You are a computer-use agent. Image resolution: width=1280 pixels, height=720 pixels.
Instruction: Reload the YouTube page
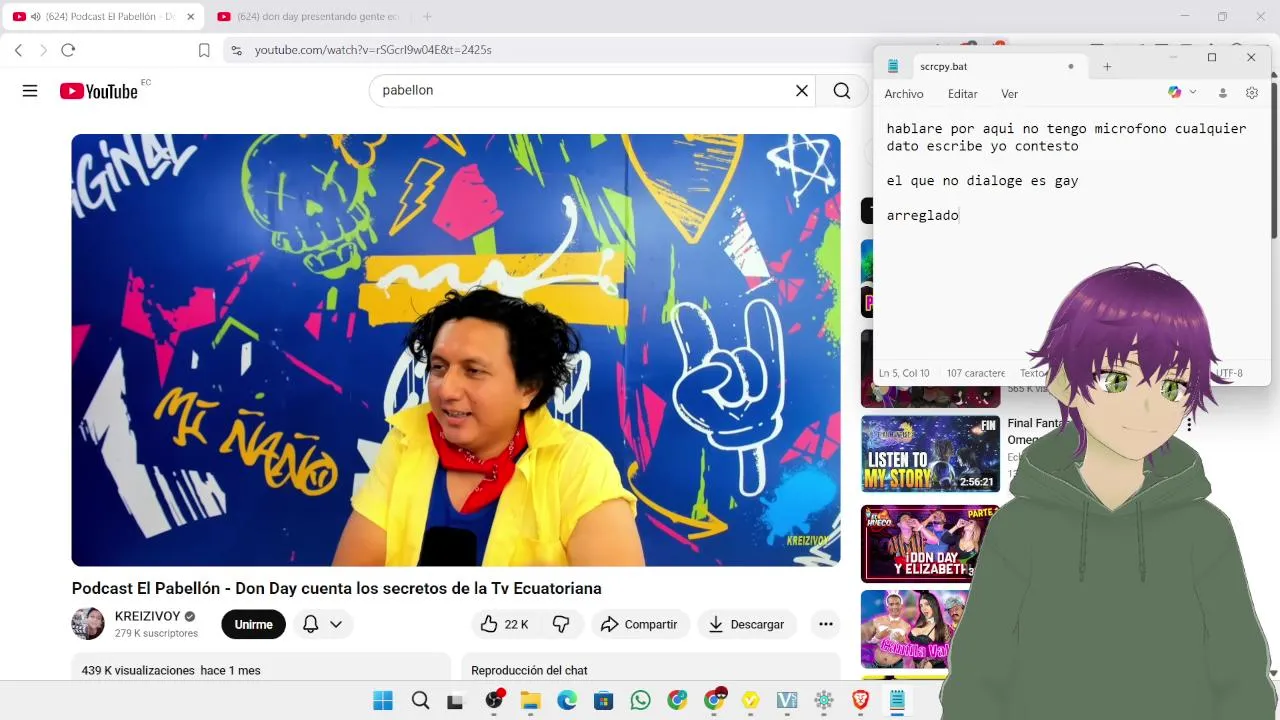68,50
